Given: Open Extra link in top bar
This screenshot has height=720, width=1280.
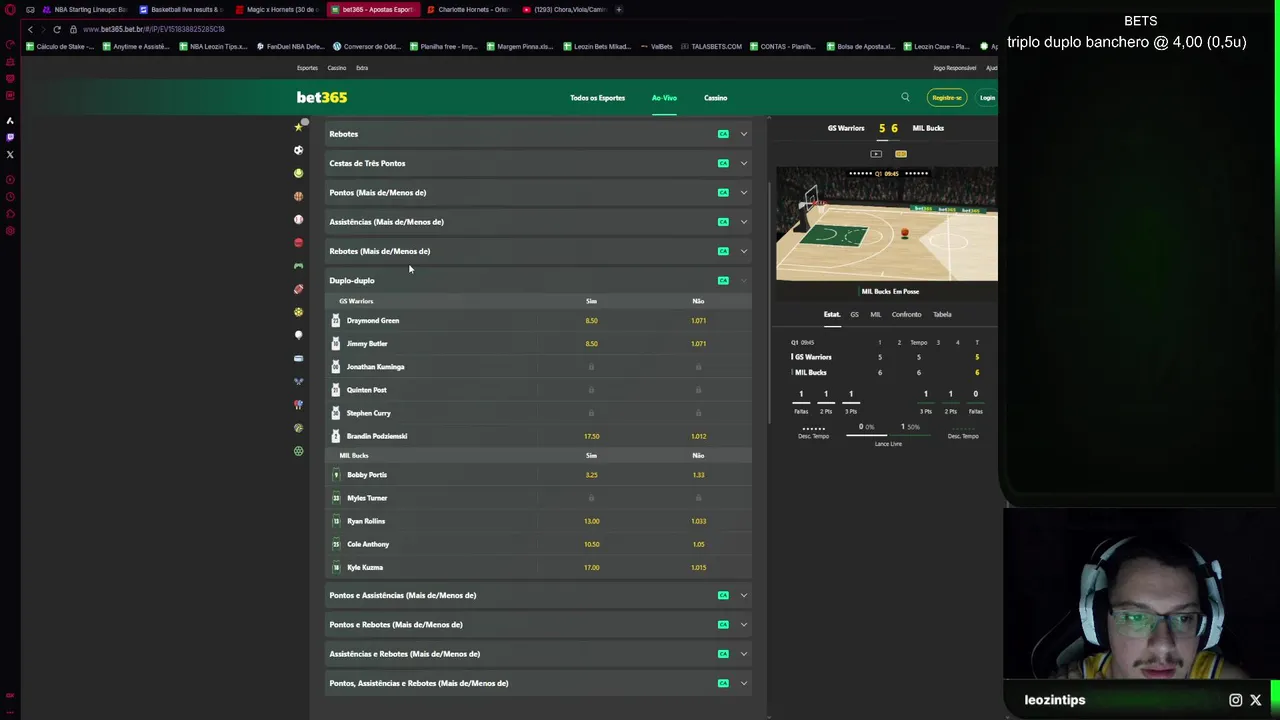Looking at the screenshot, I should [x=362, y=68].
